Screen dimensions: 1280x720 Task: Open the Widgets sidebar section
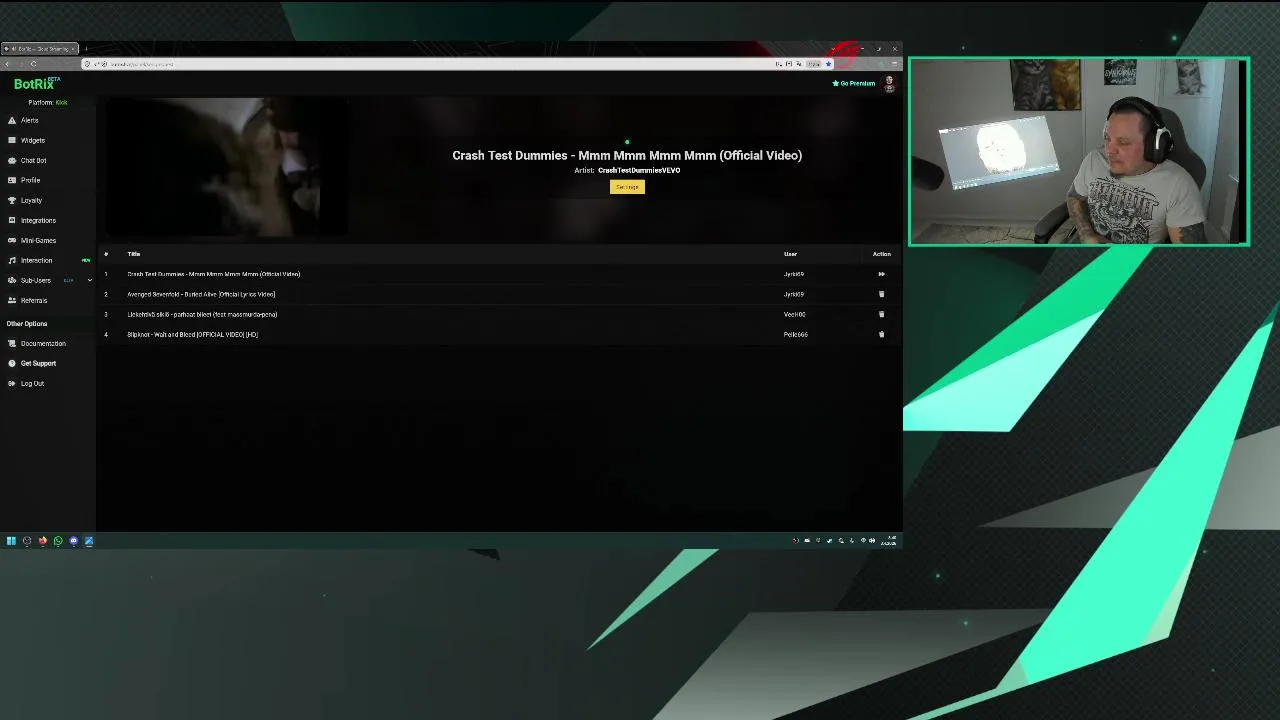pyautogui.click(x=32, y=140)
